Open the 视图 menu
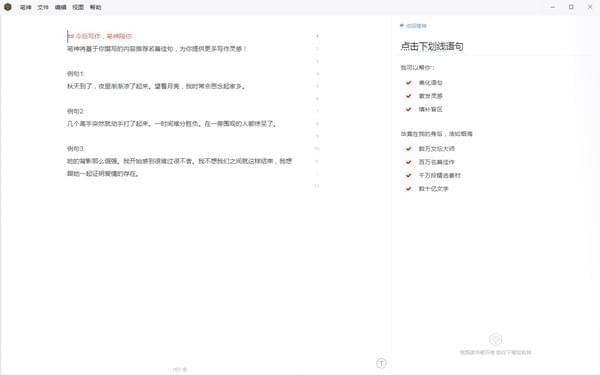 coord(78,7)
